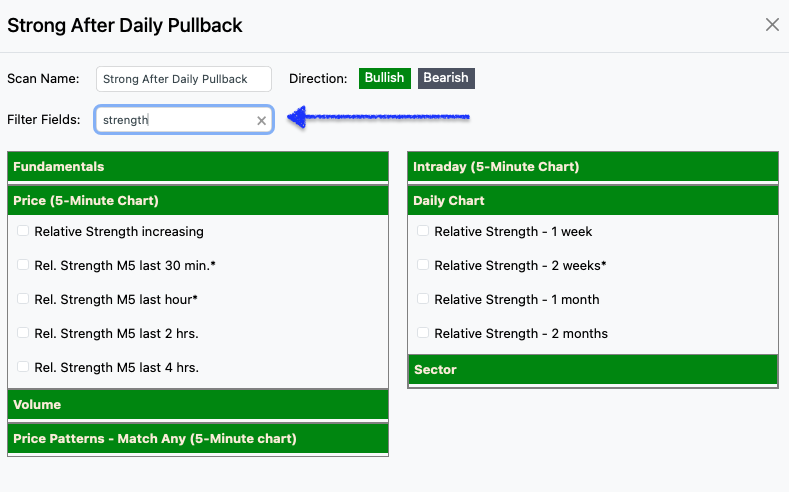Check Relative Strength - 1 week option
This screenshot has width=789, height=492.
tap(423, 231)
